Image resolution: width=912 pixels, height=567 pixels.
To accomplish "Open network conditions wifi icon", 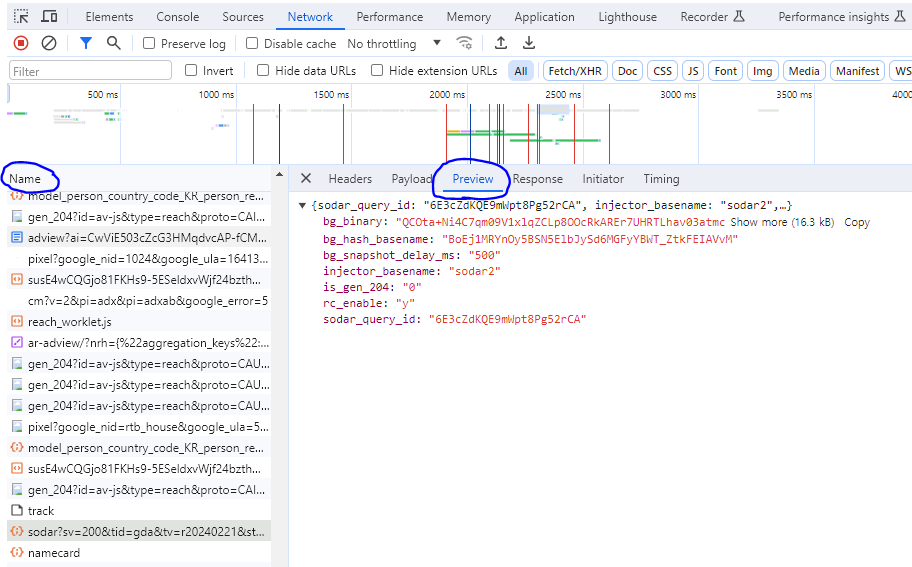I will 464,43.
